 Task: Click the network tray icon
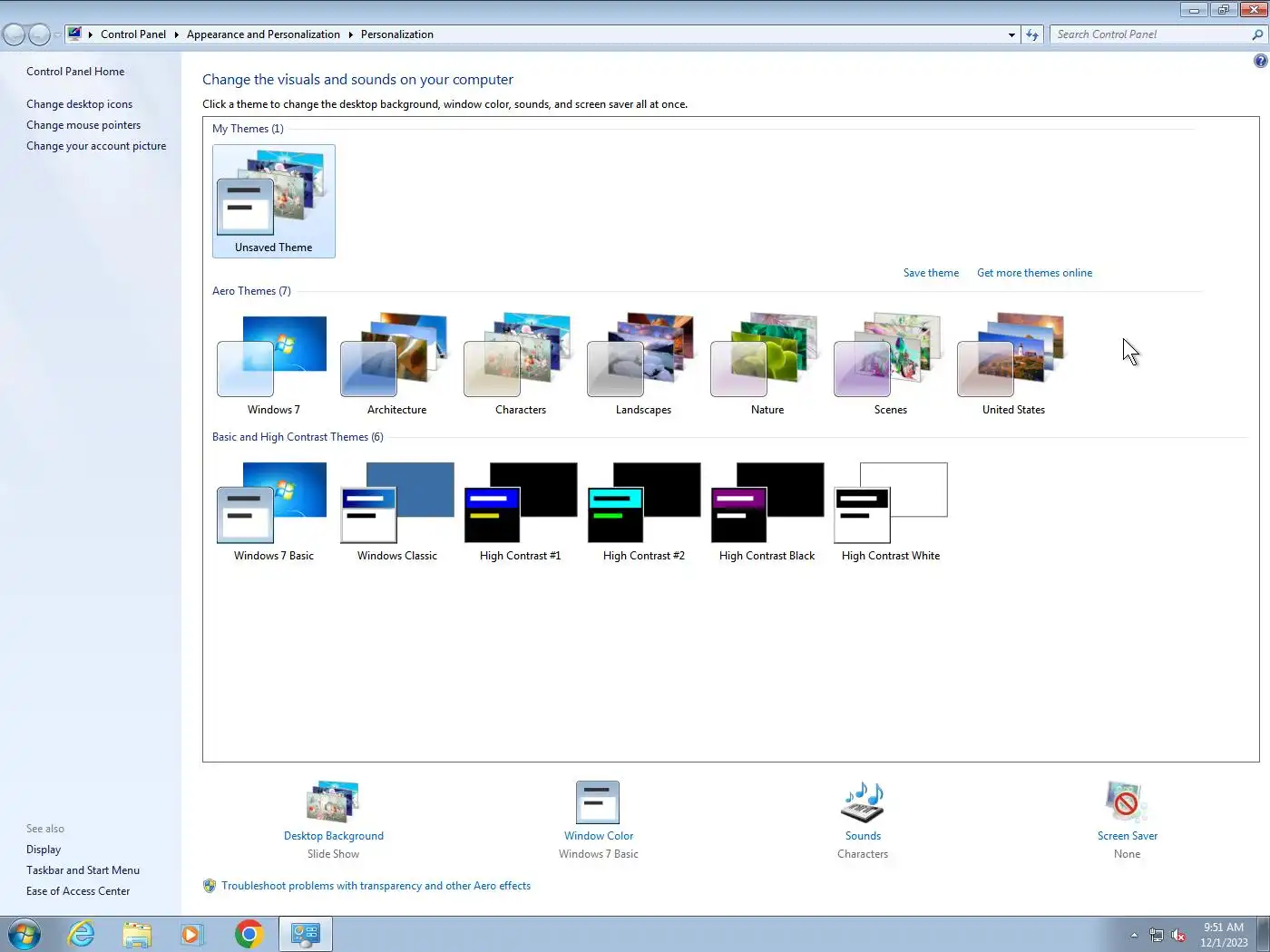click(x=1157, y=935)
